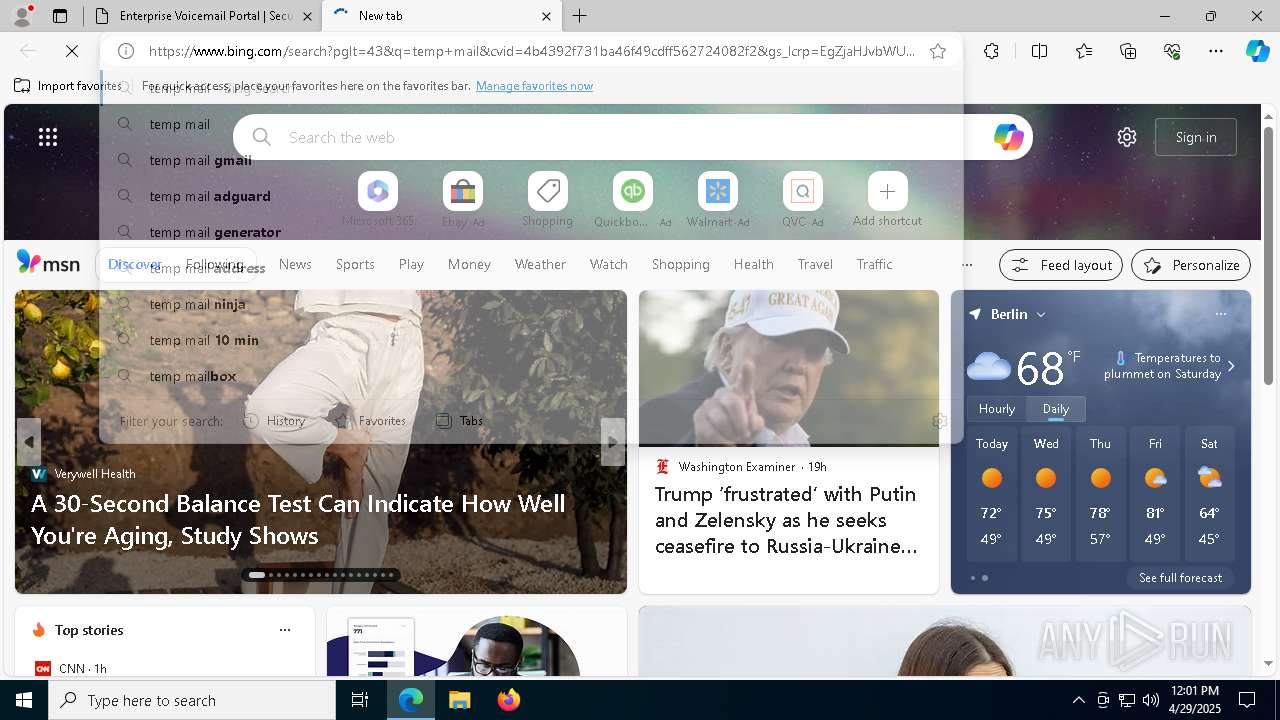Go to next carousel story
The width and height of the screenshot is (1280, 720).
[612, 441]
